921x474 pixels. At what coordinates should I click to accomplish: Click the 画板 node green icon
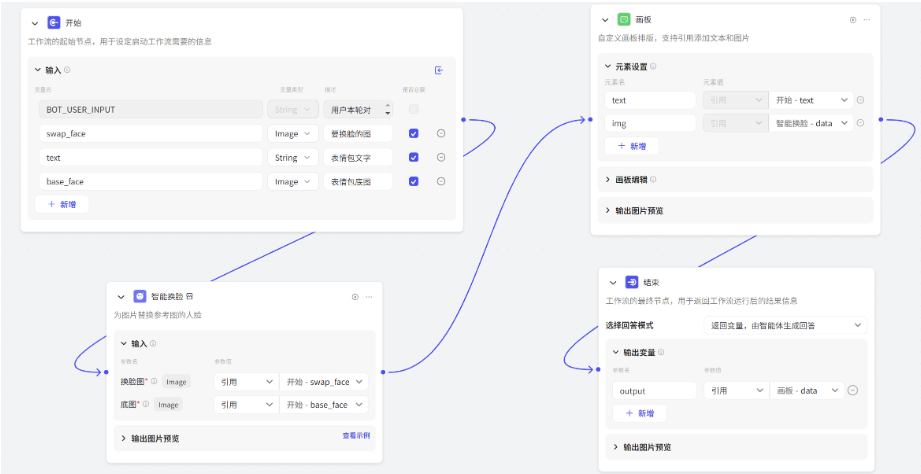point(624,19)
